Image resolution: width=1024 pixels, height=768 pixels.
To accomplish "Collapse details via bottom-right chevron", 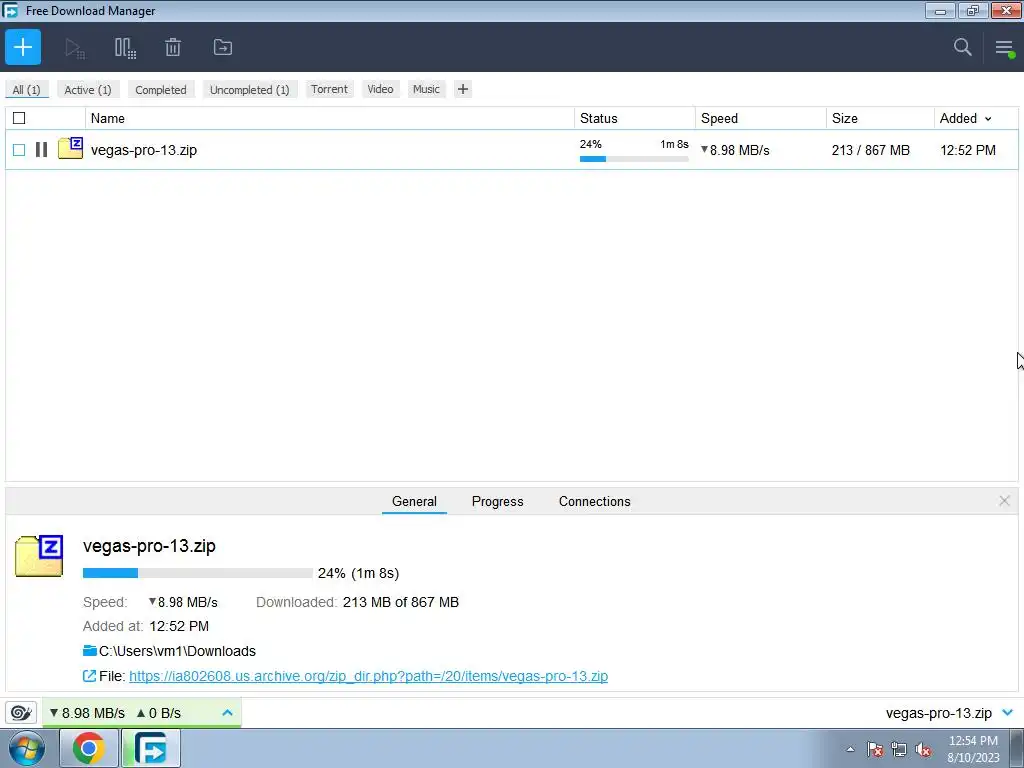I will tap(1008, 712).
